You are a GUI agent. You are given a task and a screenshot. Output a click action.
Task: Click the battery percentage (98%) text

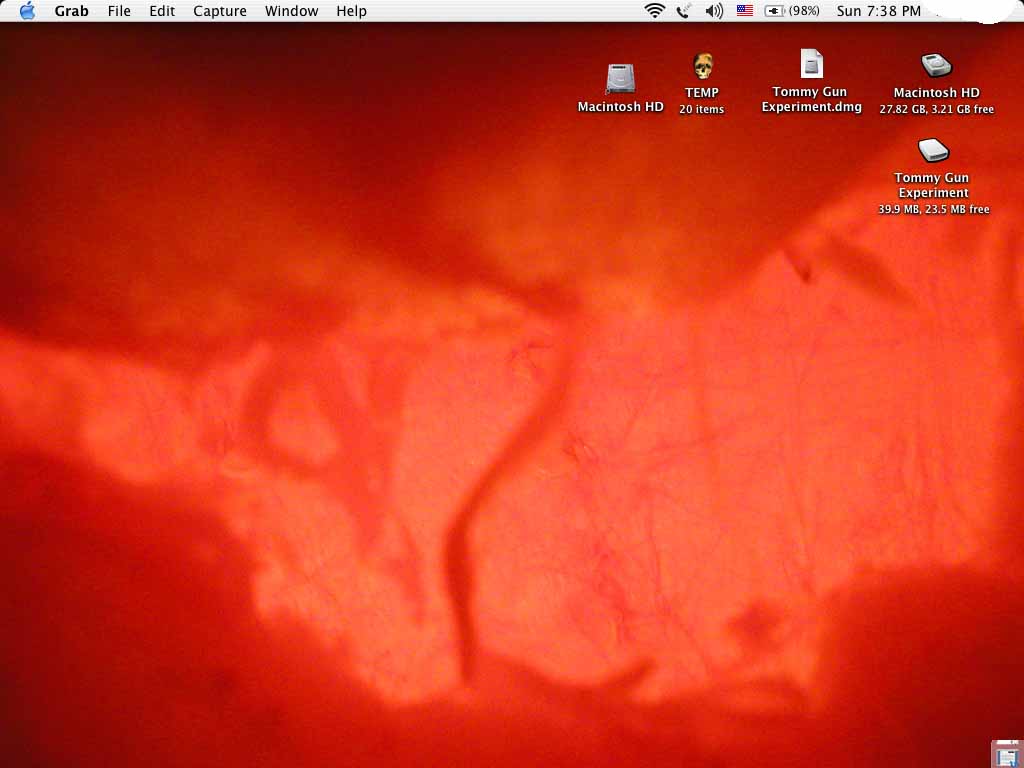[x=804, y=10]
